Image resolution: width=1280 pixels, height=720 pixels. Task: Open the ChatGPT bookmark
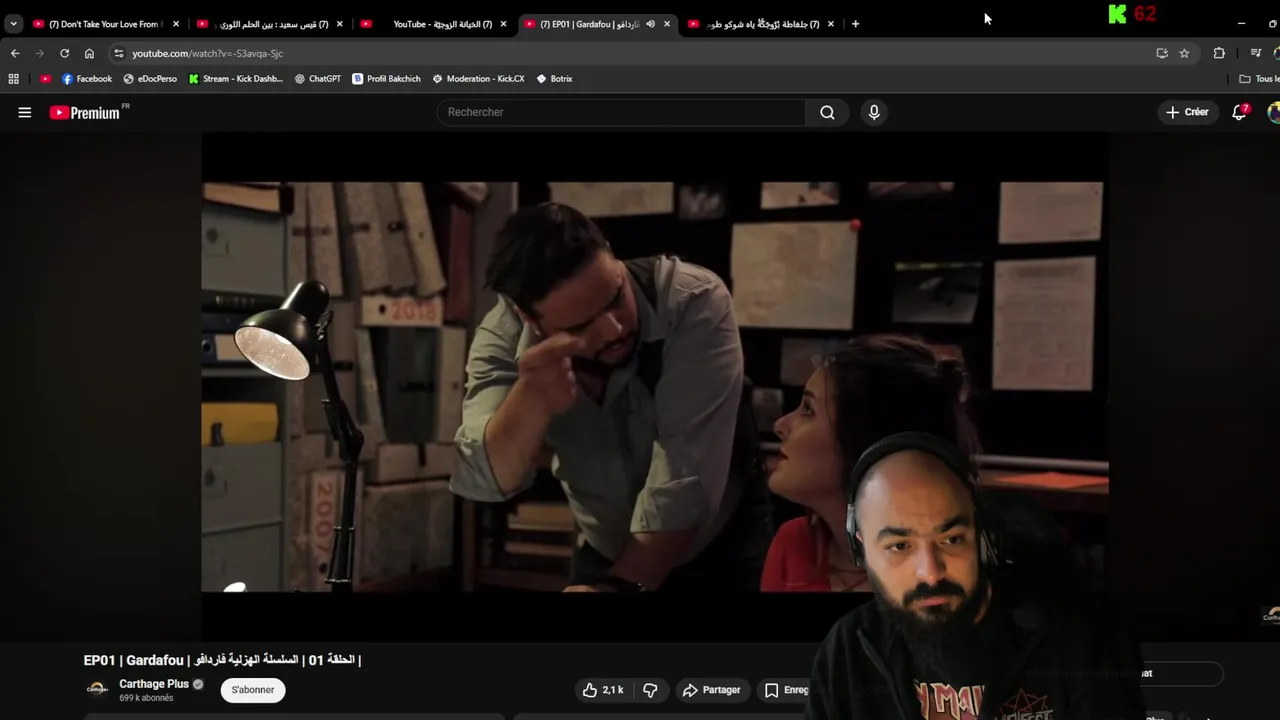[x=318, y=79]
